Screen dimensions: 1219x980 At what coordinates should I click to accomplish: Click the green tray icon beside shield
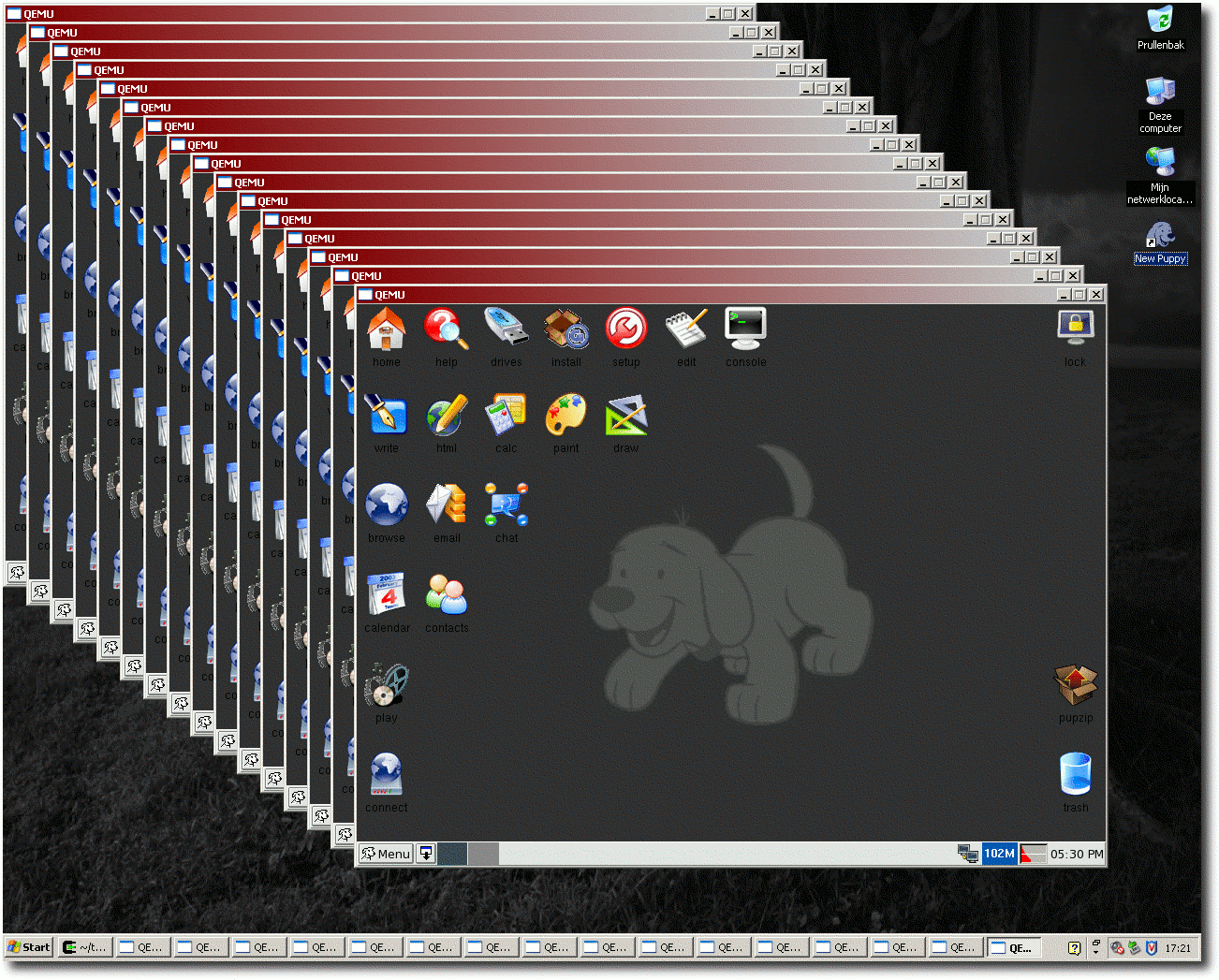tap(1135, 948)
